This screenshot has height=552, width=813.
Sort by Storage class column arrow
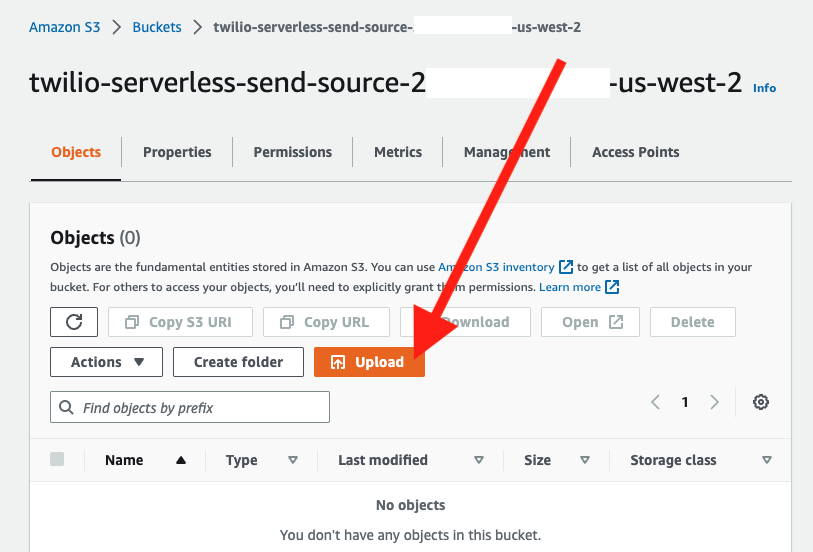tap(767, 460)
